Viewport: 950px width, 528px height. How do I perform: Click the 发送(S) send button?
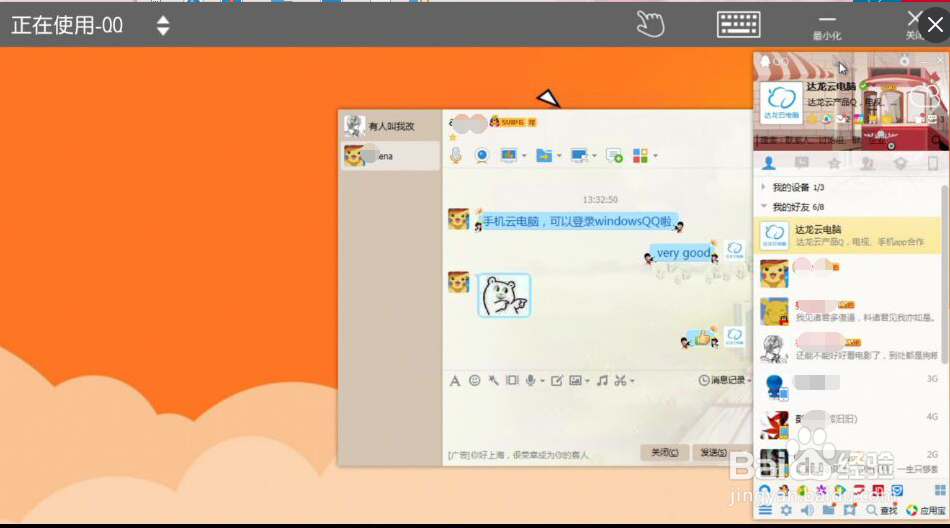[x=713, y=452]
